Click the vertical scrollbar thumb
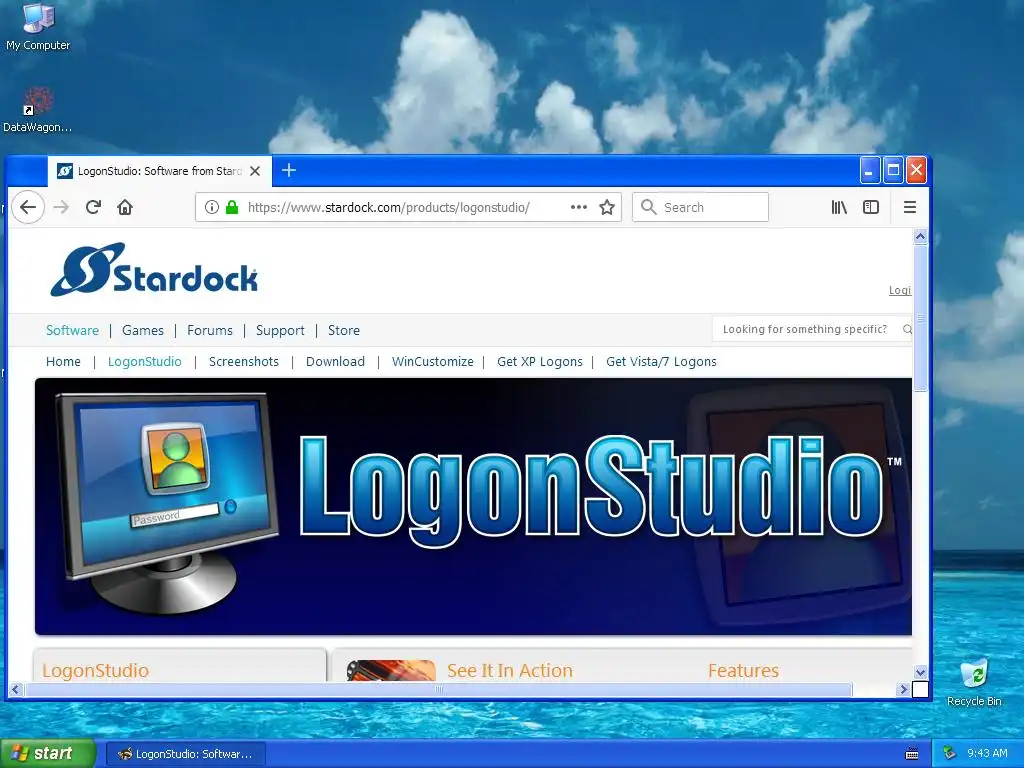The image size is (1024, 768). point(920,318)
